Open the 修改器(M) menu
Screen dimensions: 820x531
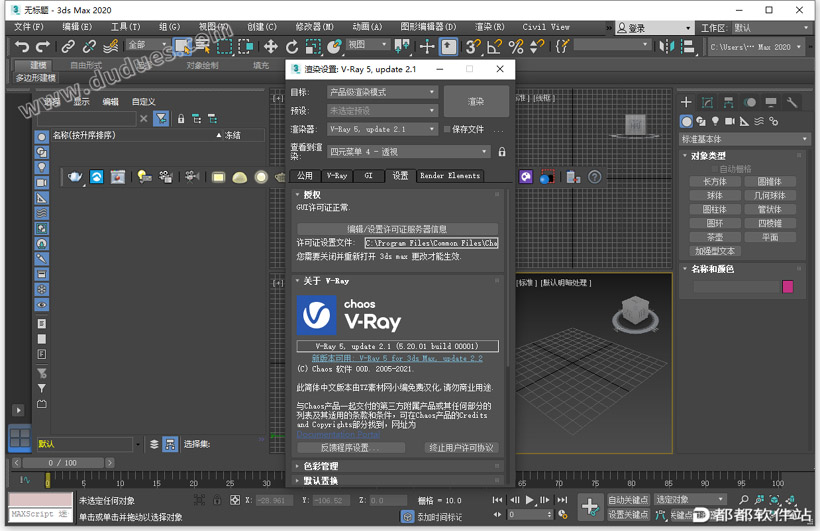click(314, 27)
